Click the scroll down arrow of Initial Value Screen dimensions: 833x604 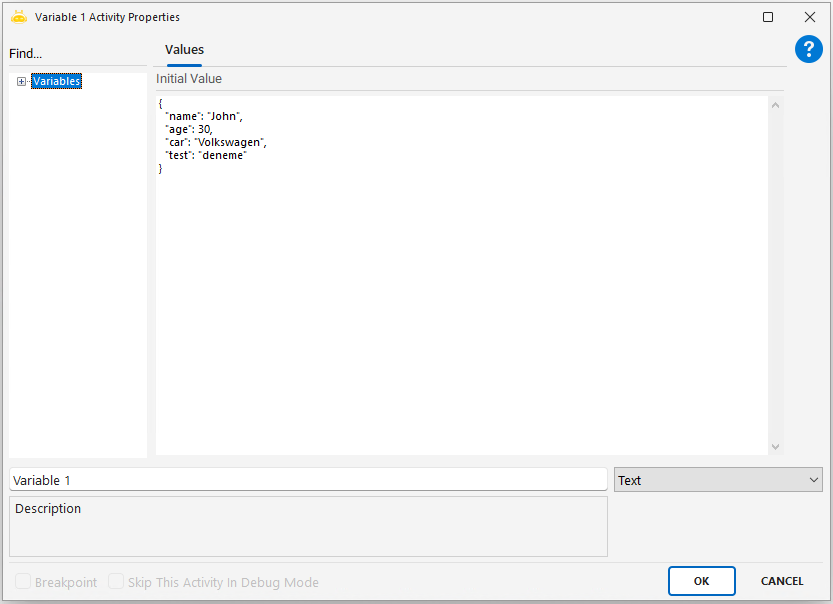click(x=776, y=447)
